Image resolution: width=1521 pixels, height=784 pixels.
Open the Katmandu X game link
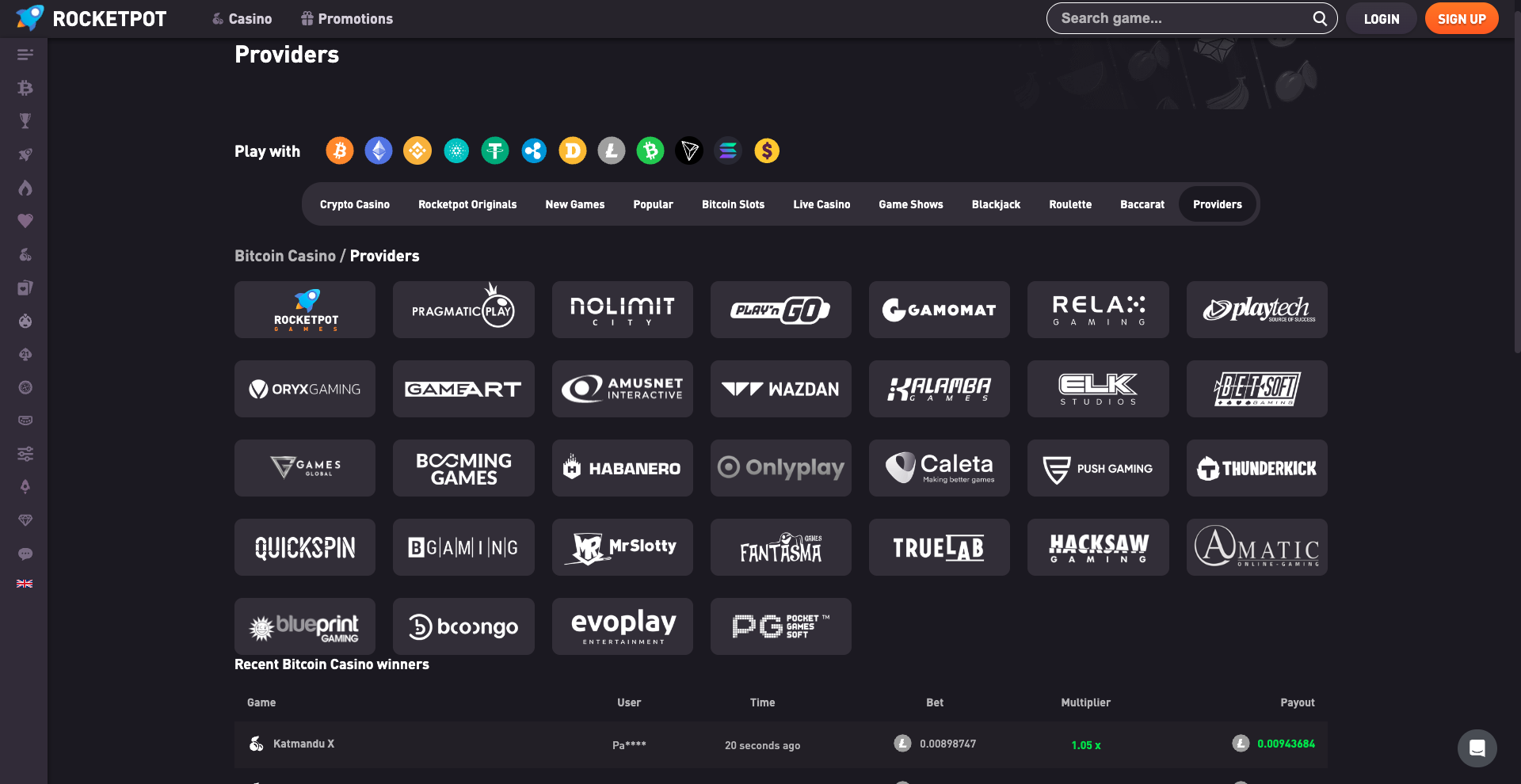pyautogui.click(x=303, y=744)
